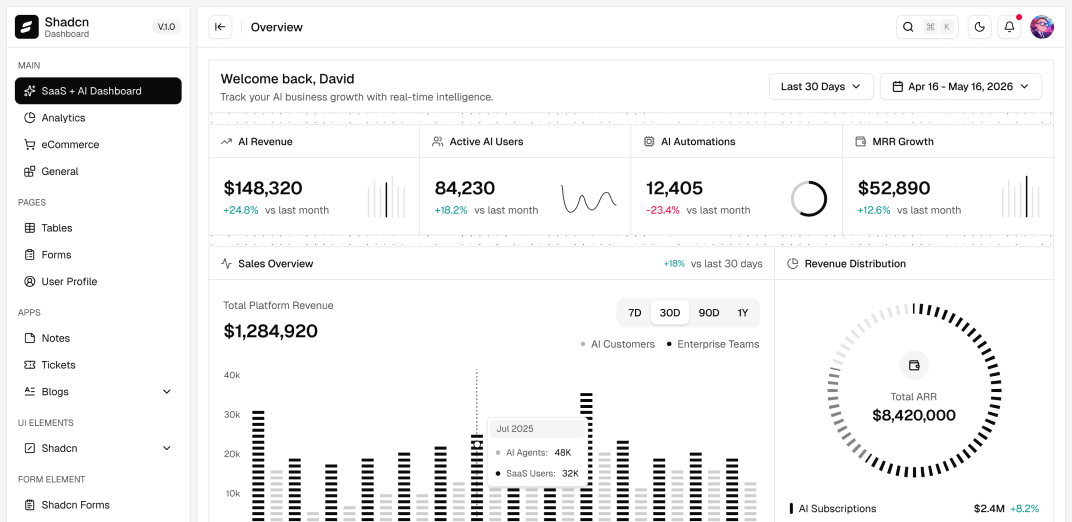
Task: Click the sparkles icon beside SaaS + AI Dashboard
Action: click(x=29, y=91)
